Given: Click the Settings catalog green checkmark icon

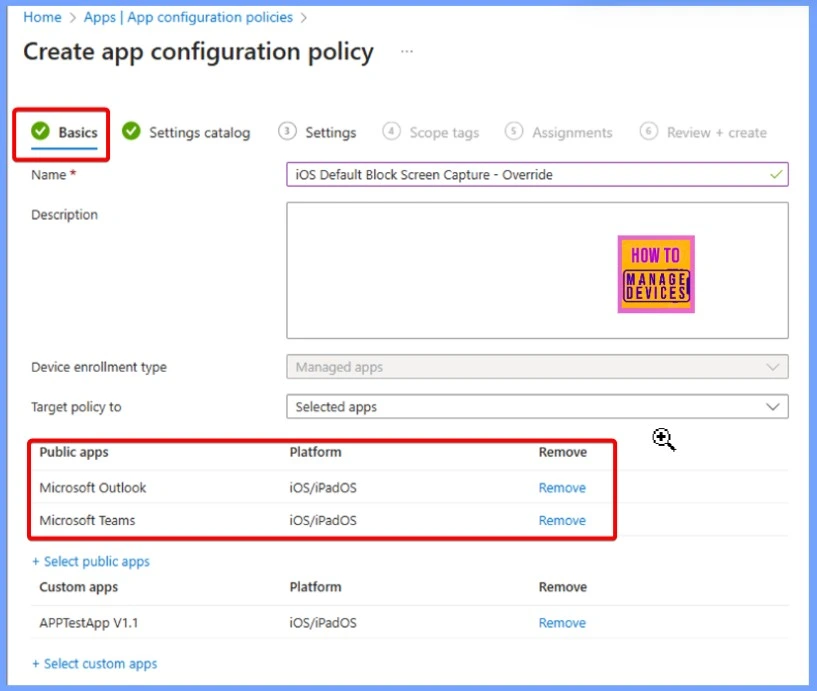Looking at the screenshot, I should point(131,131).
